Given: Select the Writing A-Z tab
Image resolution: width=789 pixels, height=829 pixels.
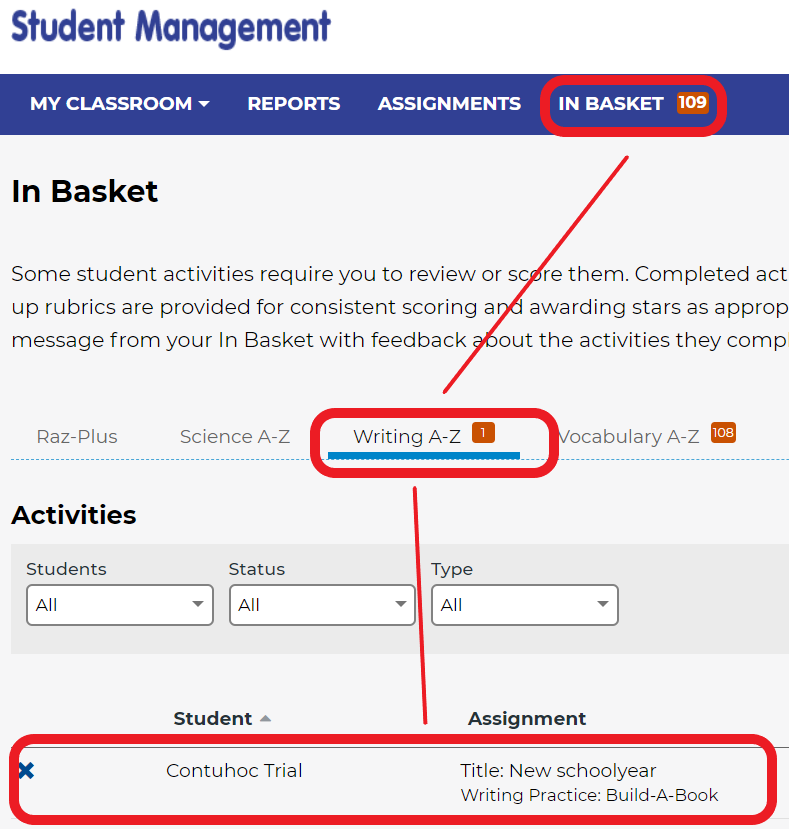Looking at the screenshot, I should pos(407,437).
